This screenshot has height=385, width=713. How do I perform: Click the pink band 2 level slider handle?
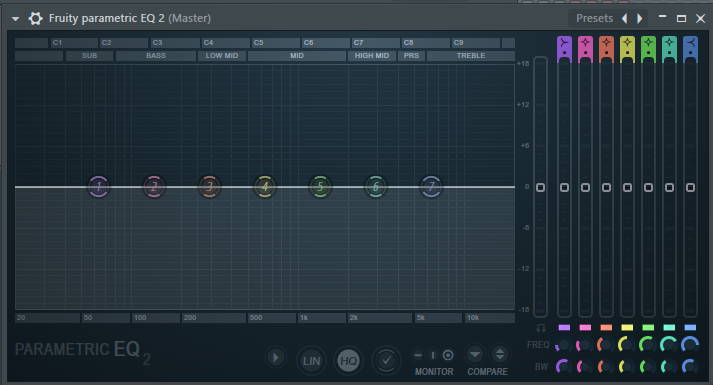585,187
